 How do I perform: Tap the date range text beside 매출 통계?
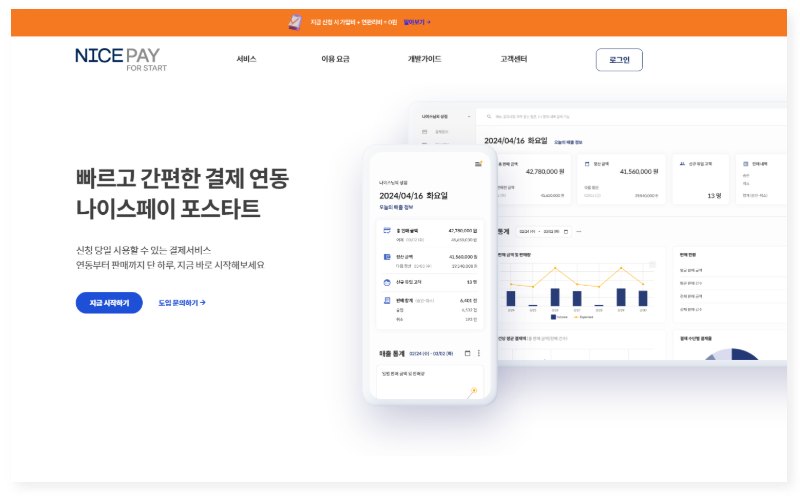(x=431, y=354)
